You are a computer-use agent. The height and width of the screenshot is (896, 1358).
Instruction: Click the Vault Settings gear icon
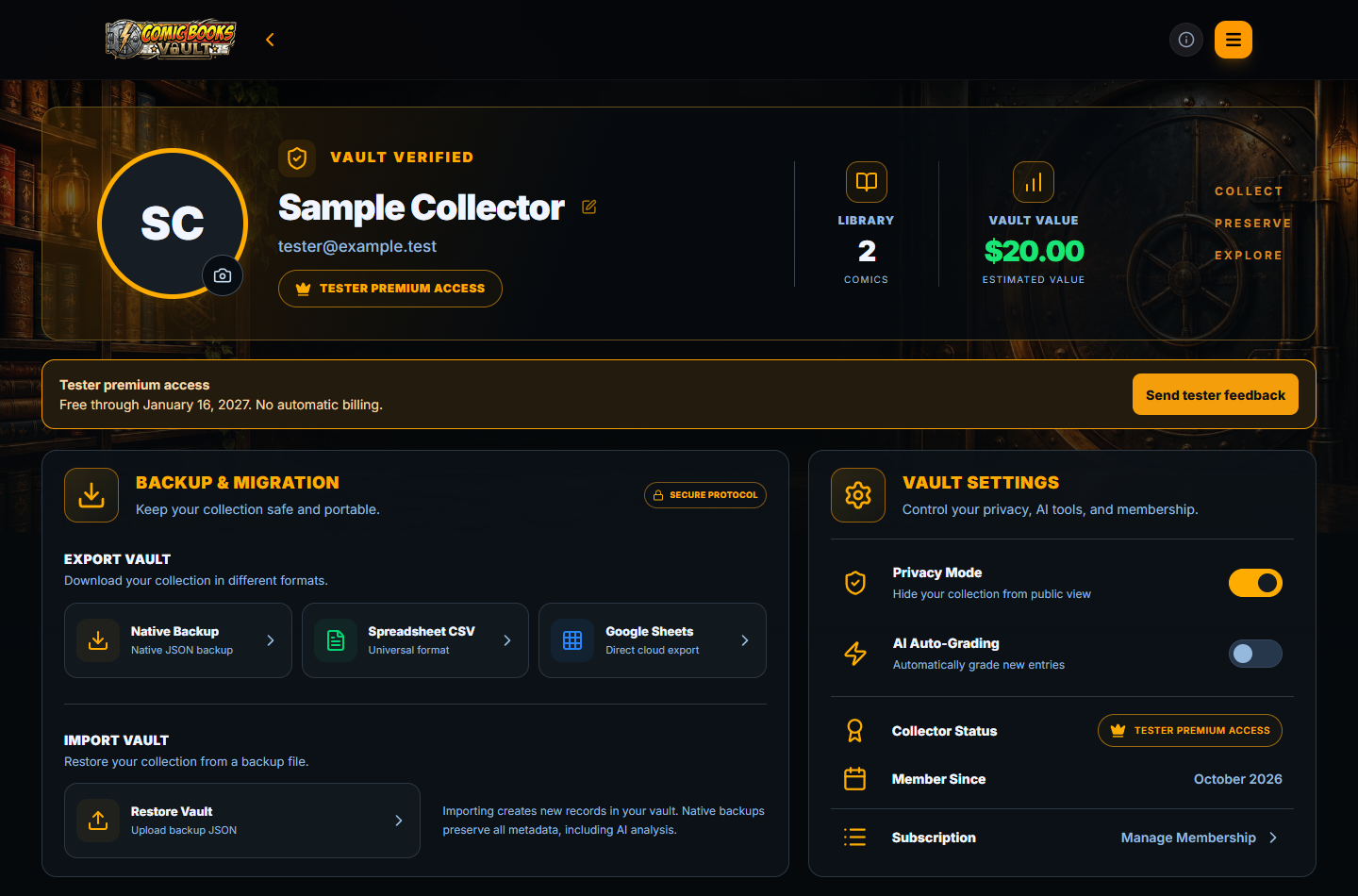tap(858, 495)
